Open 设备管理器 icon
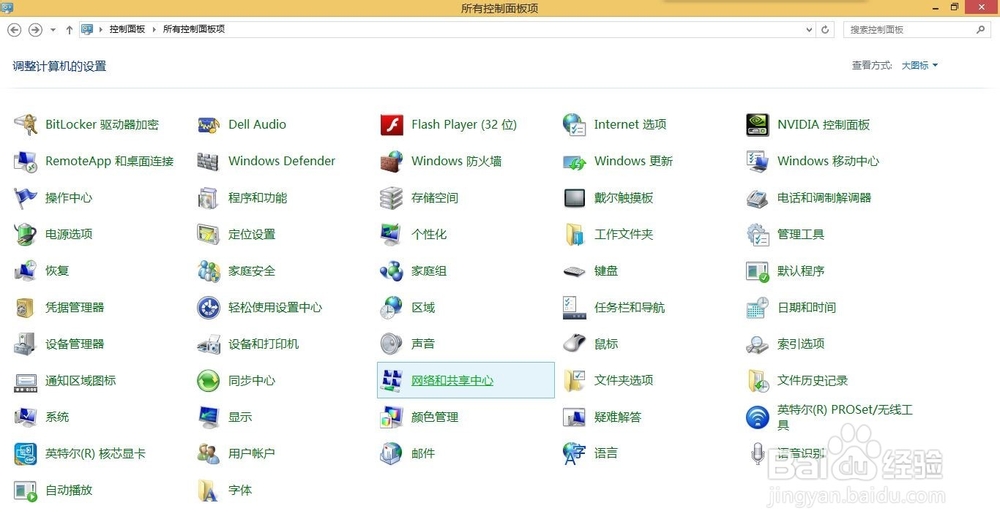Image resolution: width=1000 pixels, height=530 pixels. pyautogui.click(x=26, y=344)
